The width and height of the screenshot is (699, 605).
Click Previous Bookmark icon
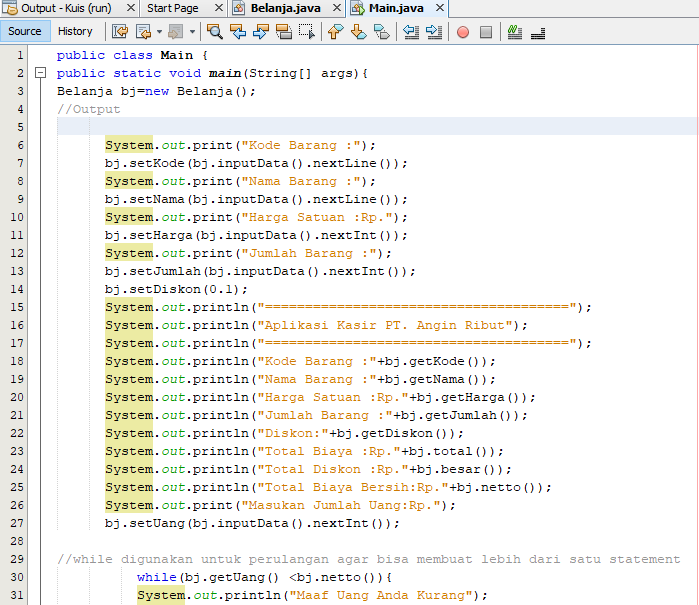(335, 32)
